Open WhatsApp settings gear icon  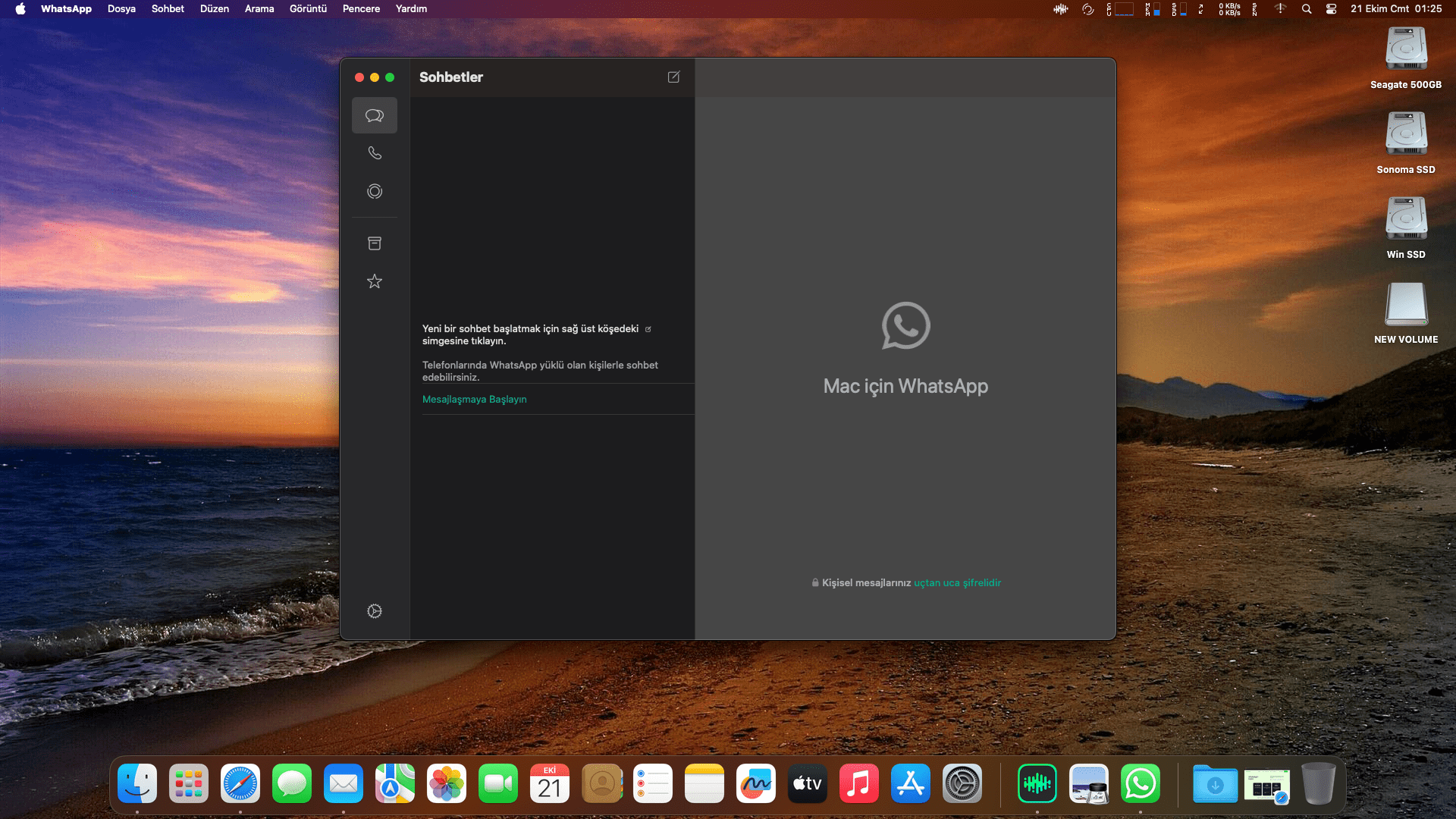pyautogui.click(x=375, y=611)
